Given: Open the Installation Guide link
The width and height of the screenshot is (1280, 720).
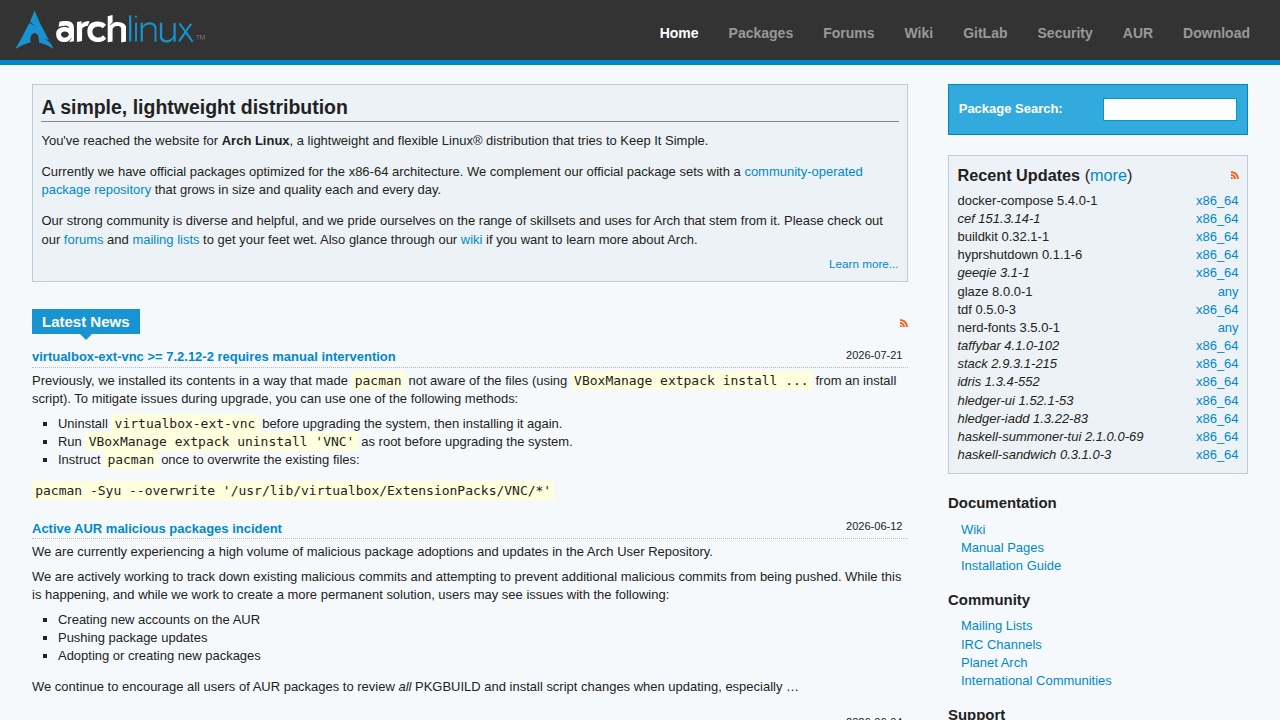Looking at the screenshot, I should pyautogui.click(x=1011, y=566).
